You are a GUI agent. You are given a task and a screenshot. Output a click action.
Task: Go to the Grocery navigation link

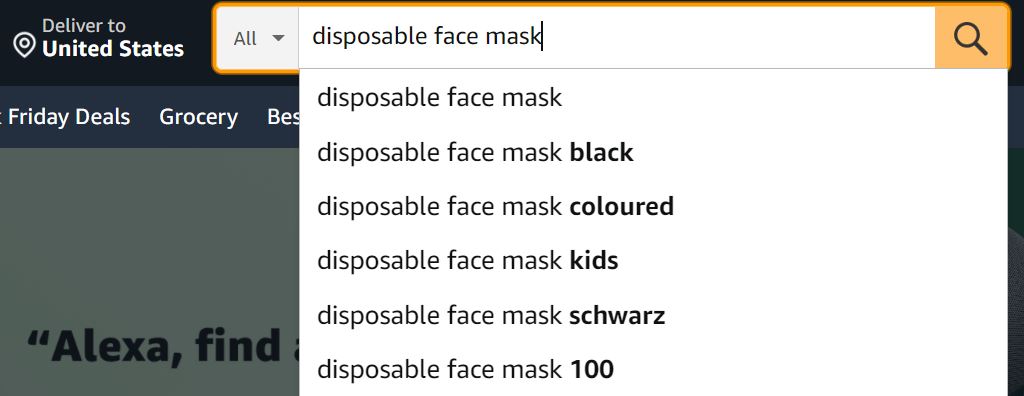coord(199,117)
